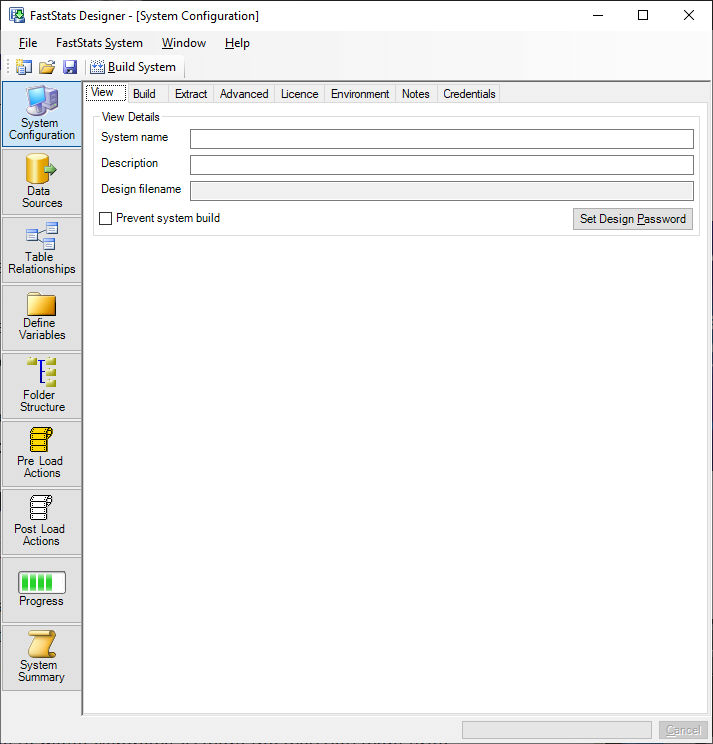Switch to the Licence tab
The width and height of the screenshot is (713, 744).
(x=299, y=94)
